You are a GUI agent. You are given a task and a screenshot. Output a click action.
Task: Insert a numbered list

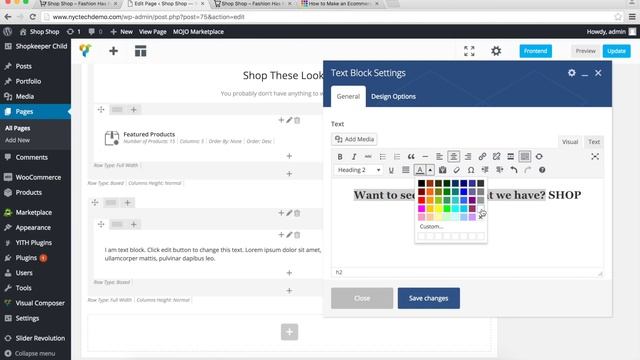coord(397,157)
